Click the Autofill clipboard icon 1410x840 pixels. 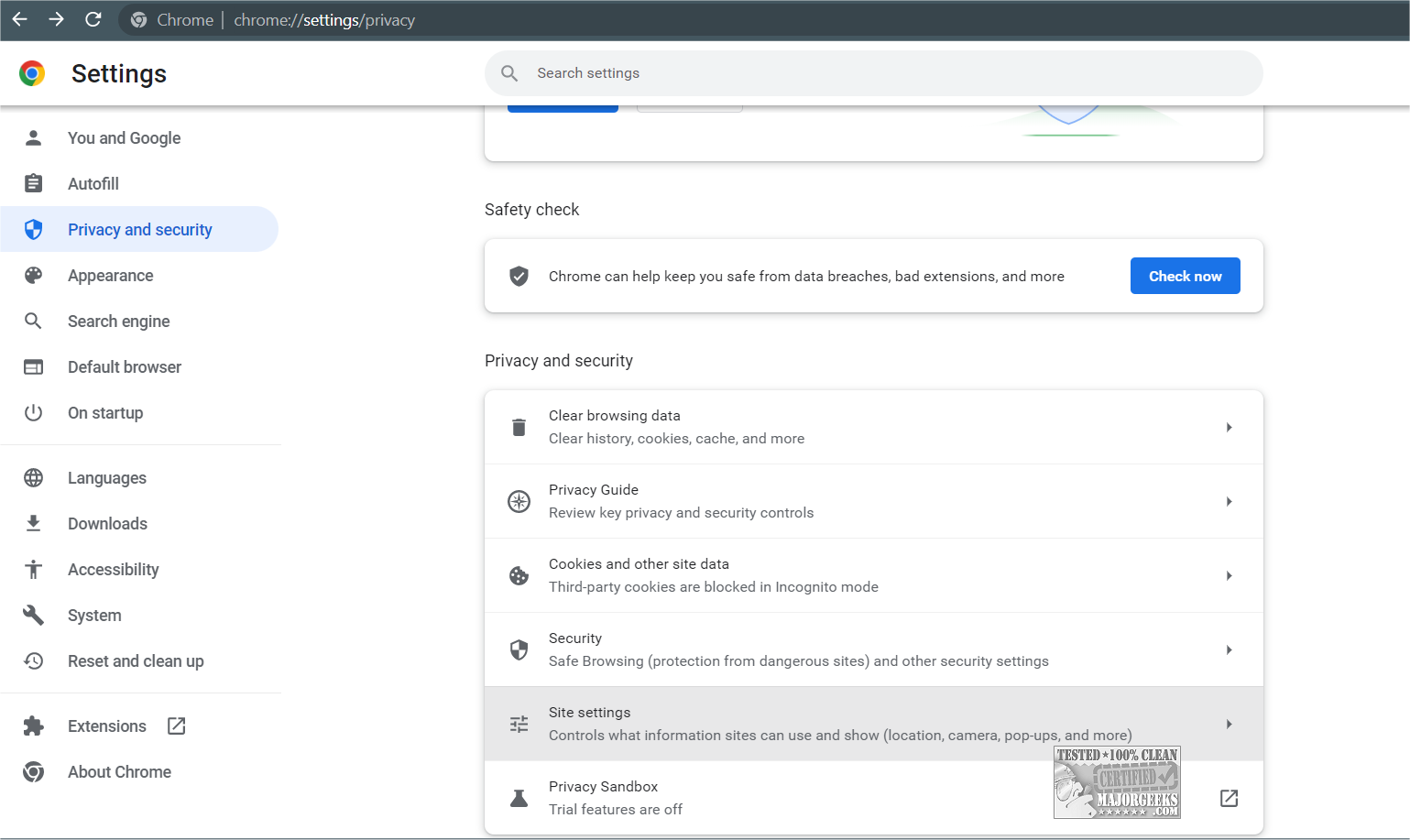pyautogui.click(x=34, y=183)
